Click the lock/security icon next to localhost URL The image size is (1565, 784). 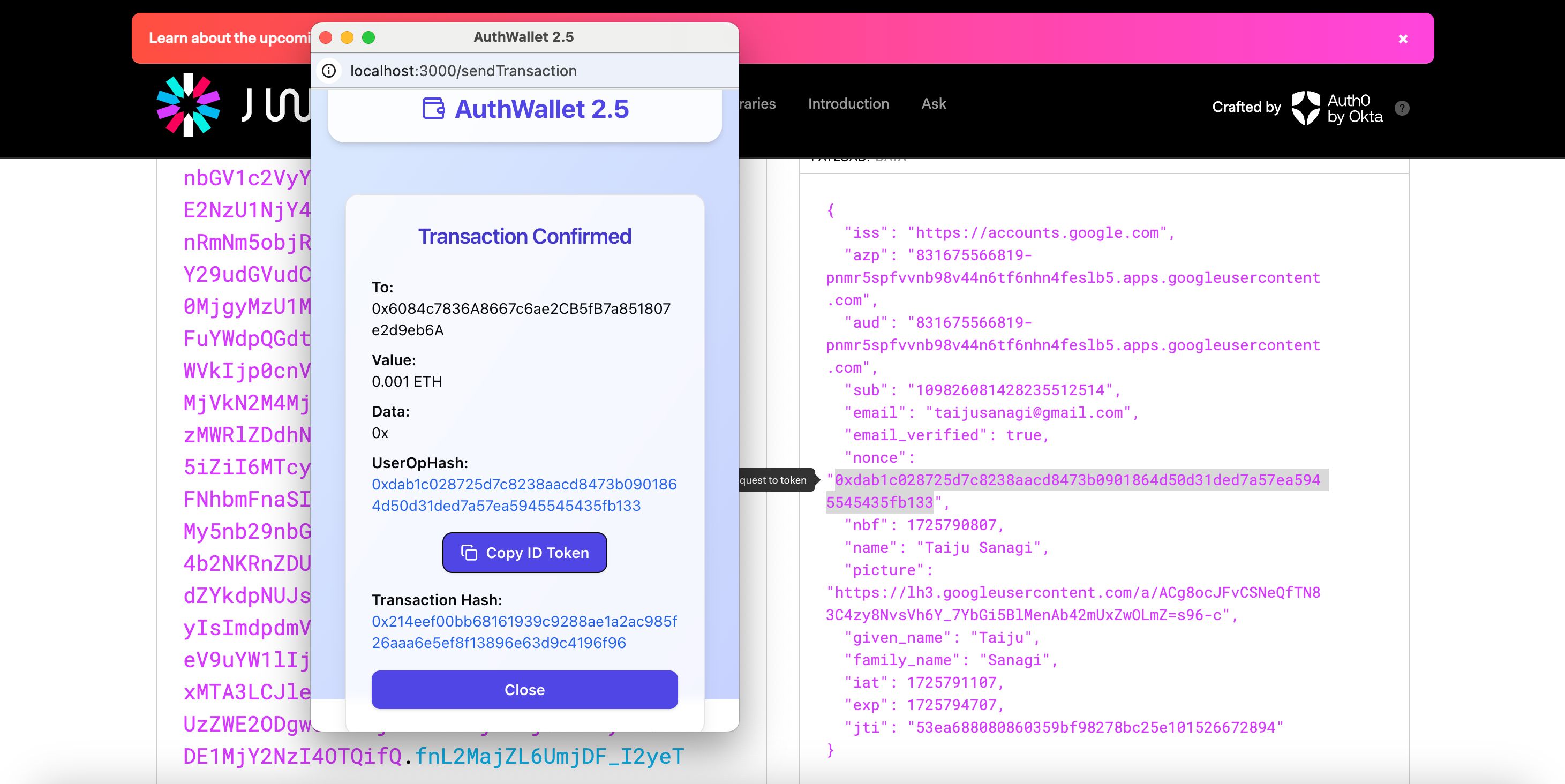click(330, 70)
